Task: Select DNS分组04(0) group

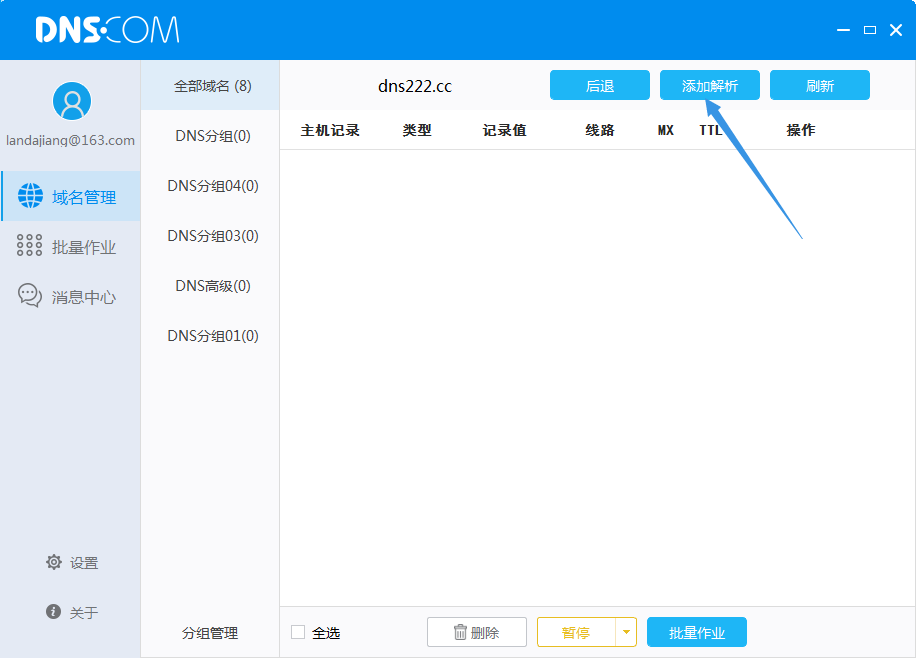Action: click(212, 186)
